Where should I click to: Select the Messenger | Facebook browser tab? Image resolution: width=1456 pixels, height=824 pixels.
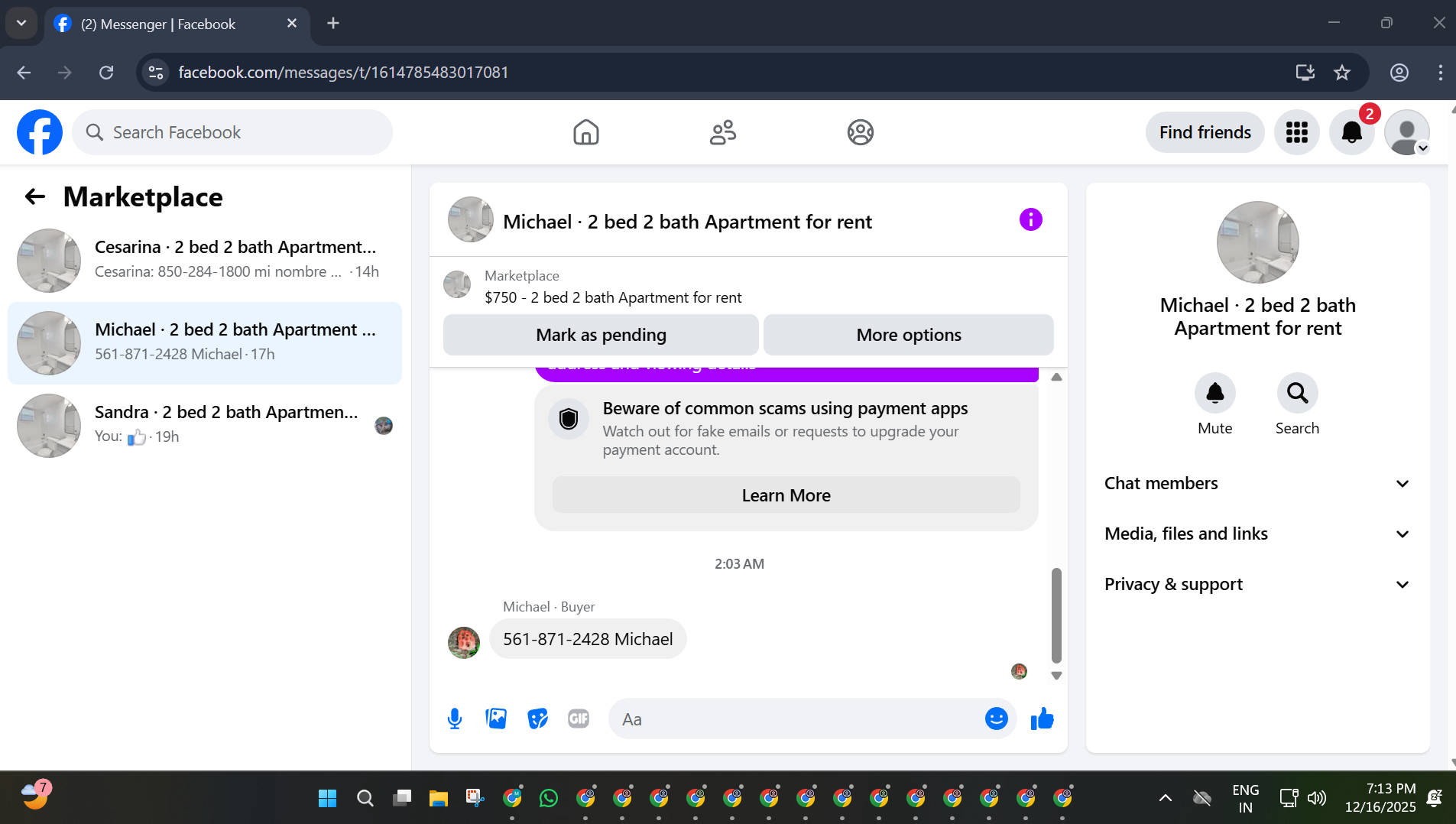(177, 24)
